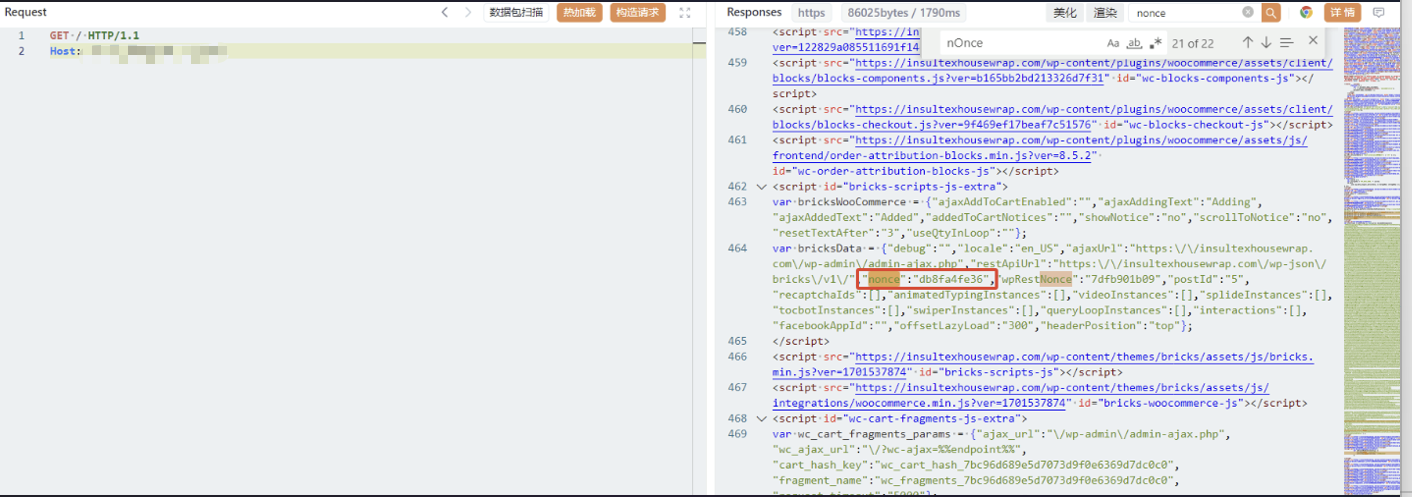Open the blocks-checkout.js script link
The height and width of the screenshot is (497, 1412).
point(1052,117)
